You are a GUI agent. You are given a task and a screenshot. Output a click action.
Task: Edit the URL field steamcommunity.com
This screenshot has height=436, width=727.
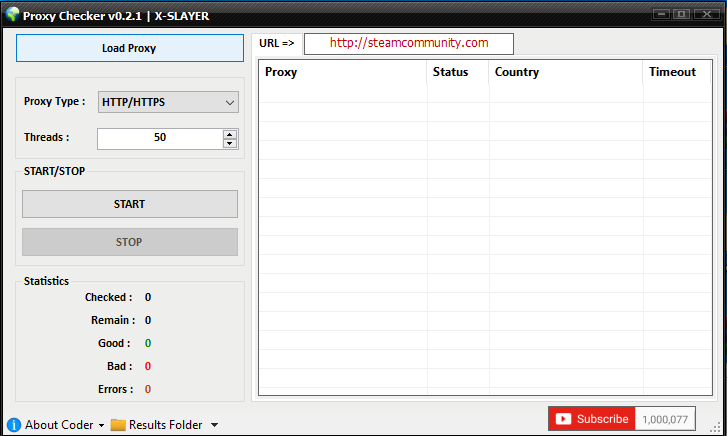(409, 44)
